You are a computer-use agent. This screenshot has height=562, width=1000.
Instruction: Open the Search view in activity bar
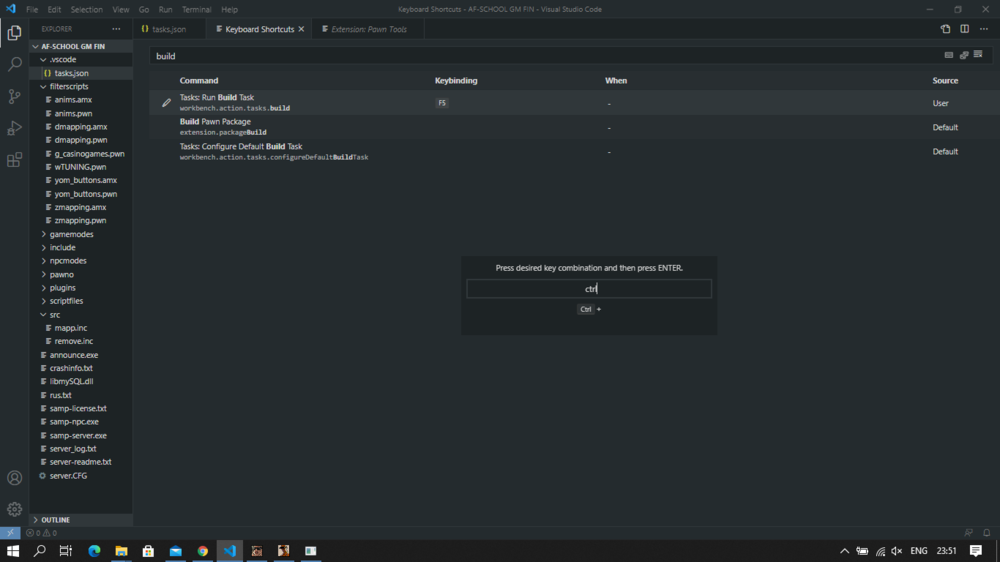14,64
